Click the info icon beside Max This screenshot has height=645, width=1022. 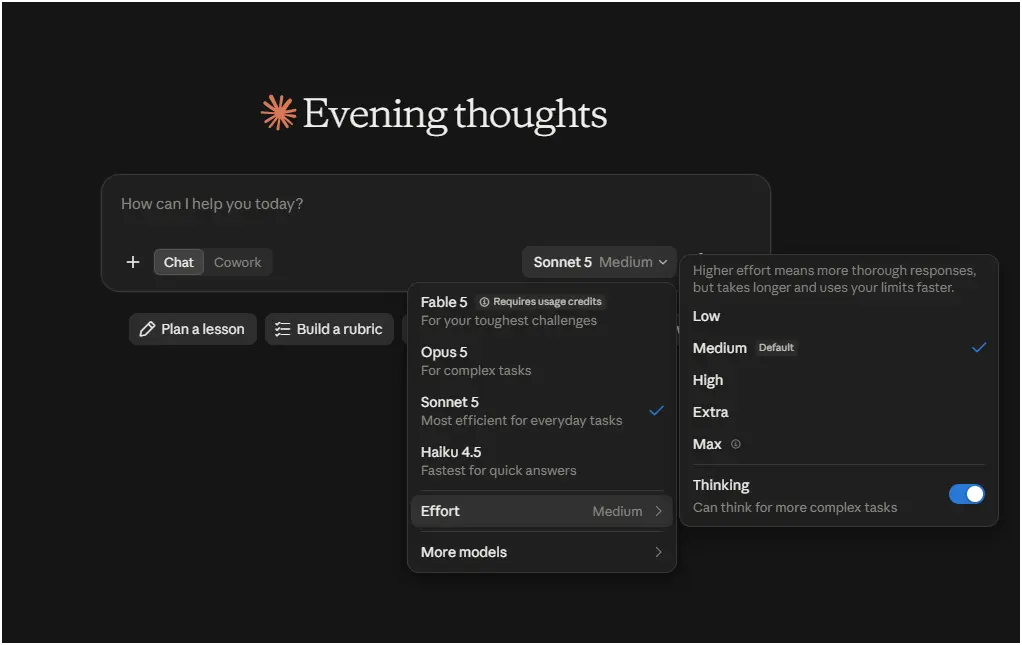736,444
